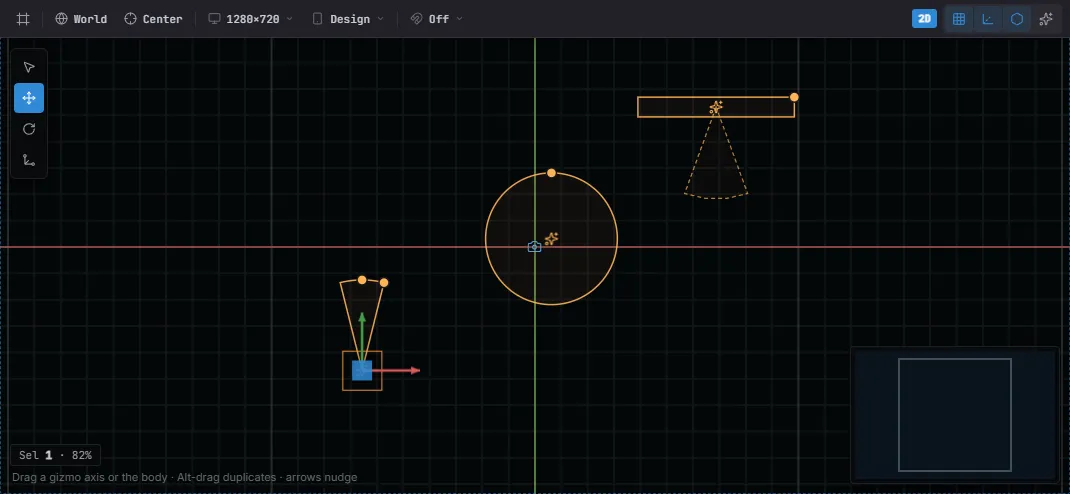Select the pointer select tool

click(x=29, y=67)
